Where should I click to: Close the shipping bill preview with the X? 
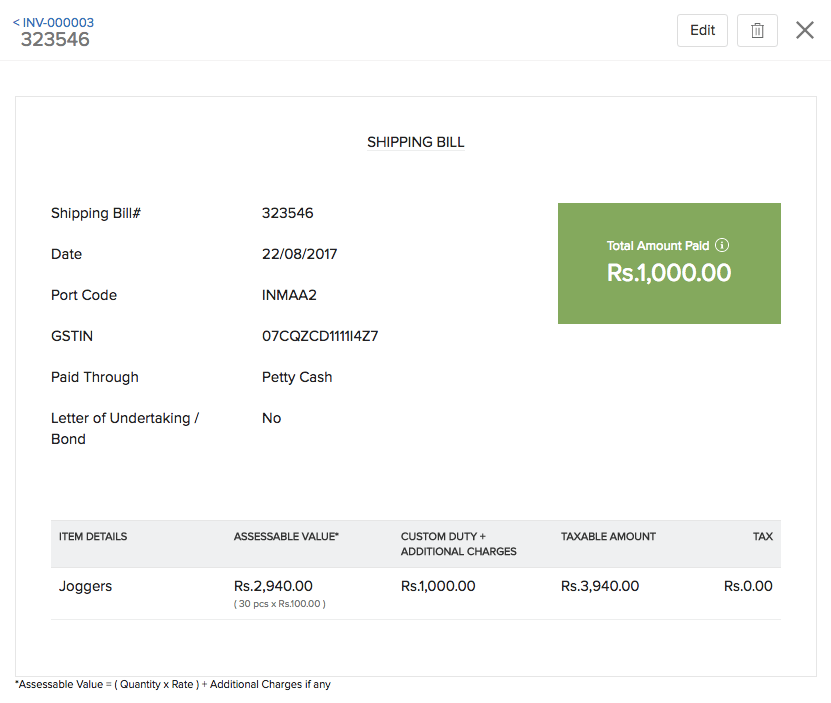coord(804,30)
